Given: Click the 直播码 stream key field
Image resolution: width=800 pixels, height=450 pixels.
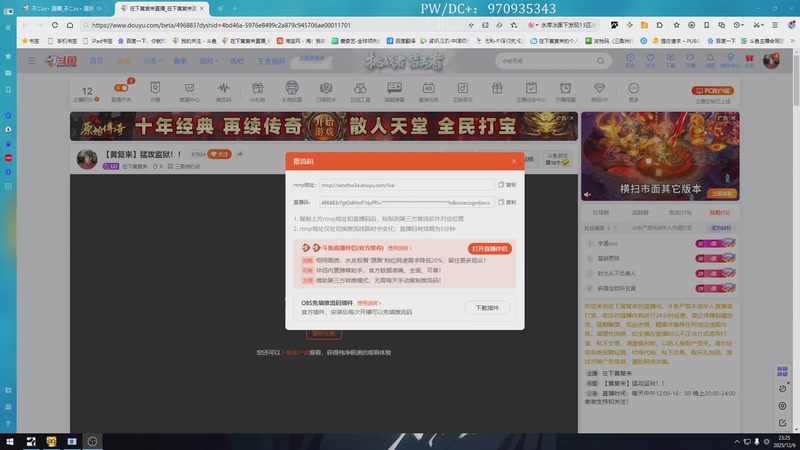Looking at the screenshot, I should 407,203.
